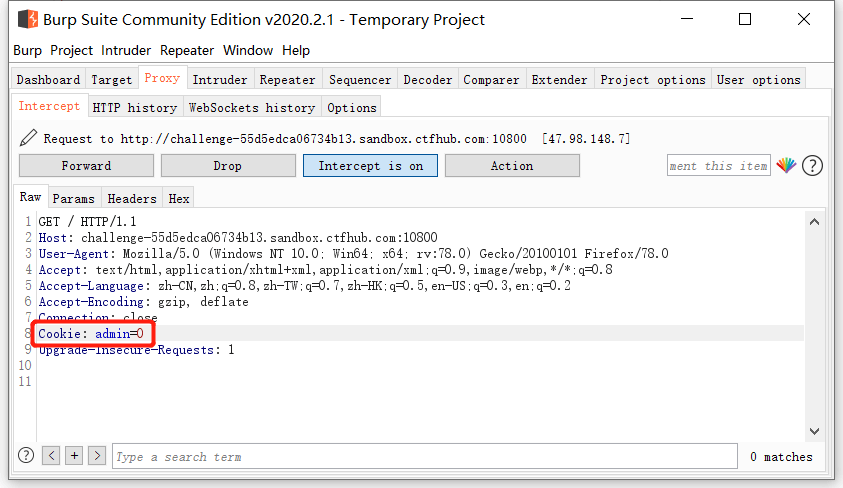Click the Host header line
The image size is (843, 488).
(x=238, y=238)
